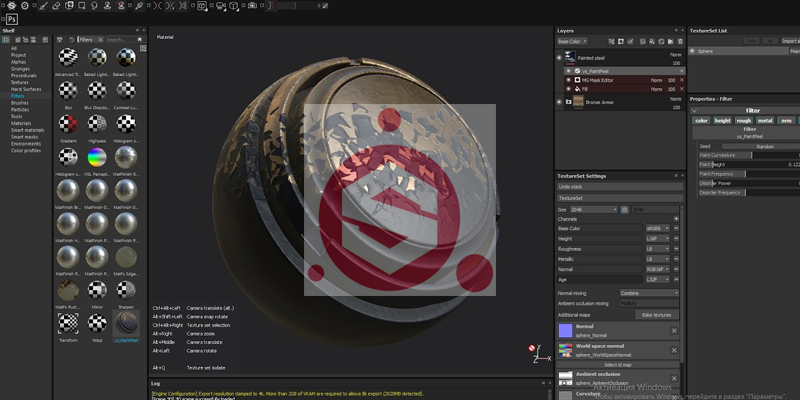Select the Brushes category in Shelf
This screenshot has height=400, width=800.
(x=20, y=103)
